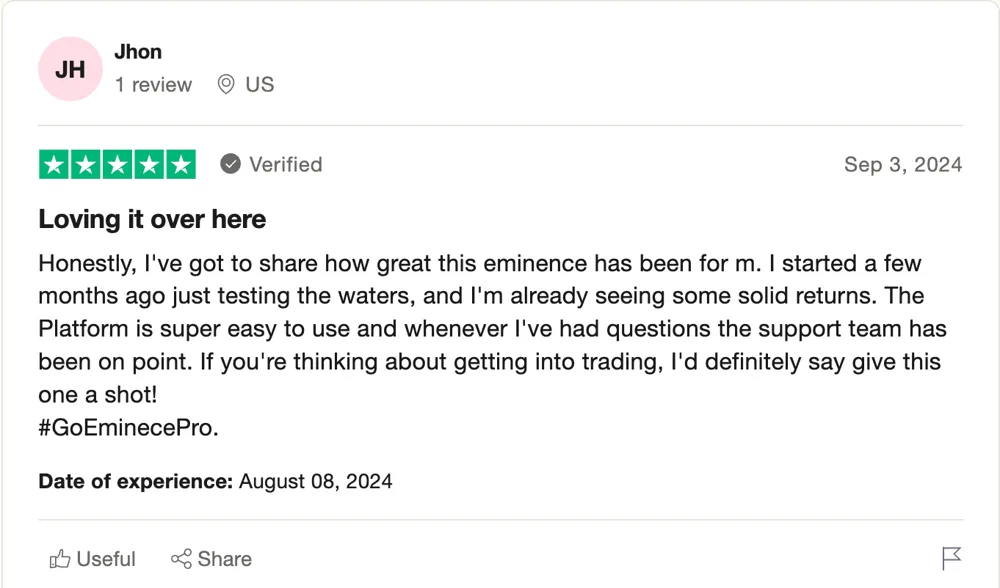Open reviewer name Jhon
The height and width of the screenshot is (588, 1000).
click(138, 52)
